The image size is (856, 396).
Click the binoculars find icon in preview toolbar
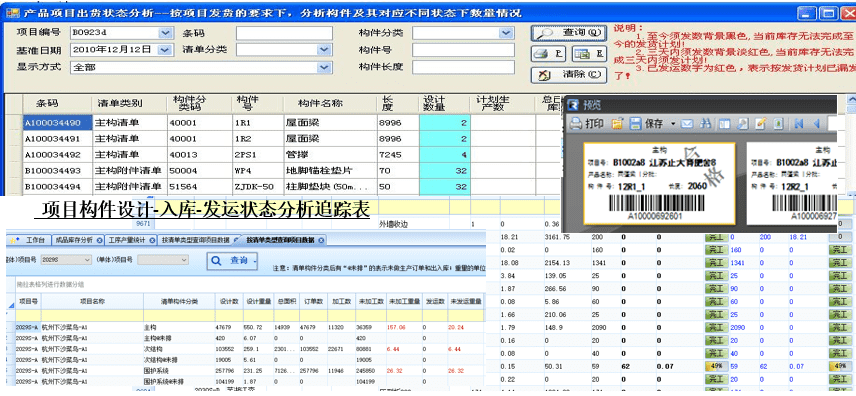click(705, 124)
